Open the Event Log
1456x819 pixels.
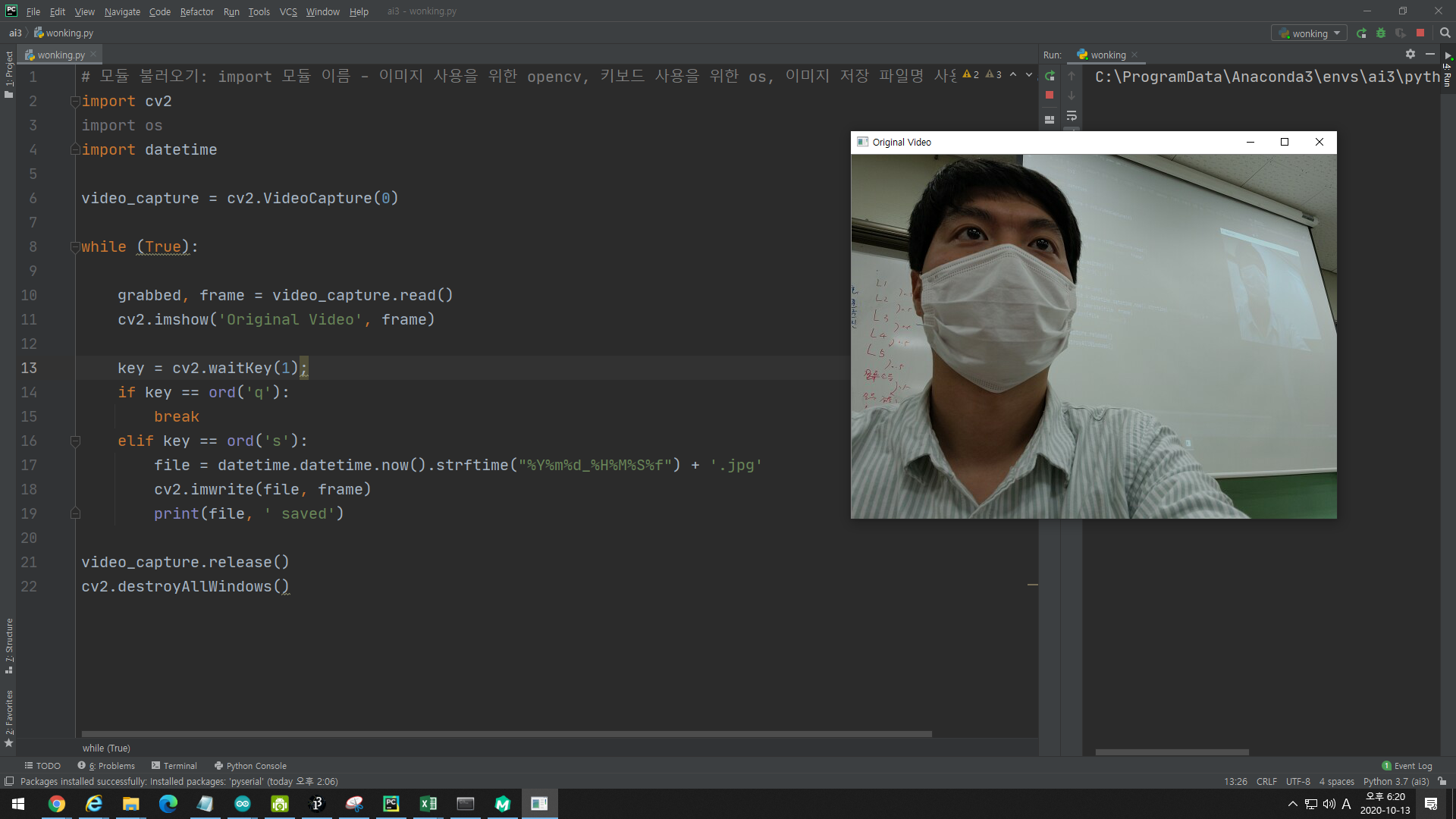[x=1407, y=766]
